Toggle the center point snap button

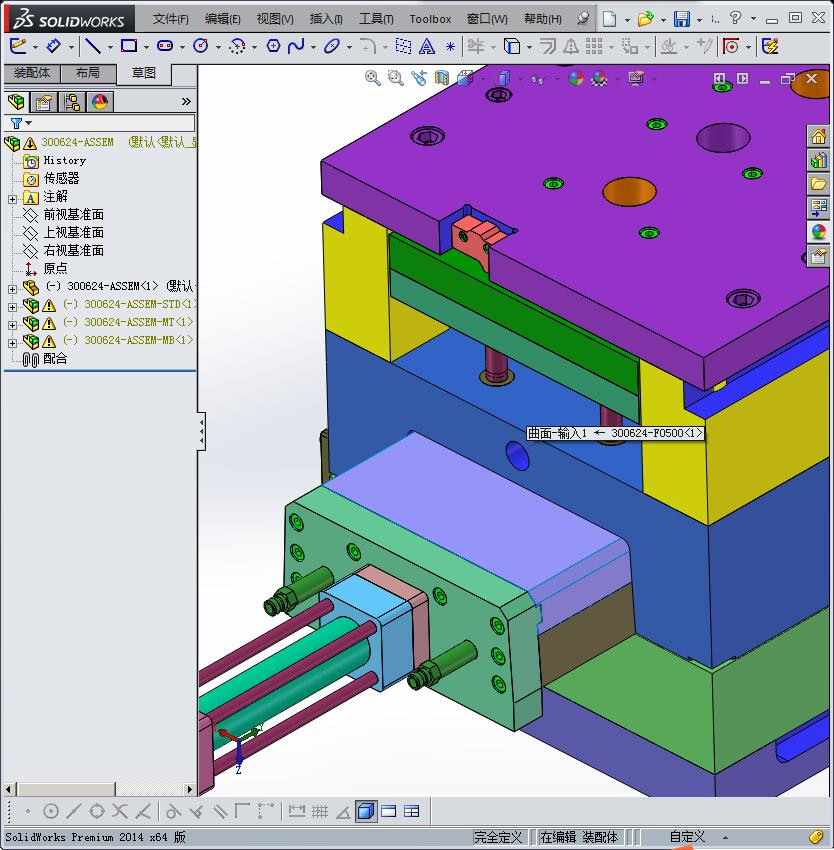coord(50,812)
